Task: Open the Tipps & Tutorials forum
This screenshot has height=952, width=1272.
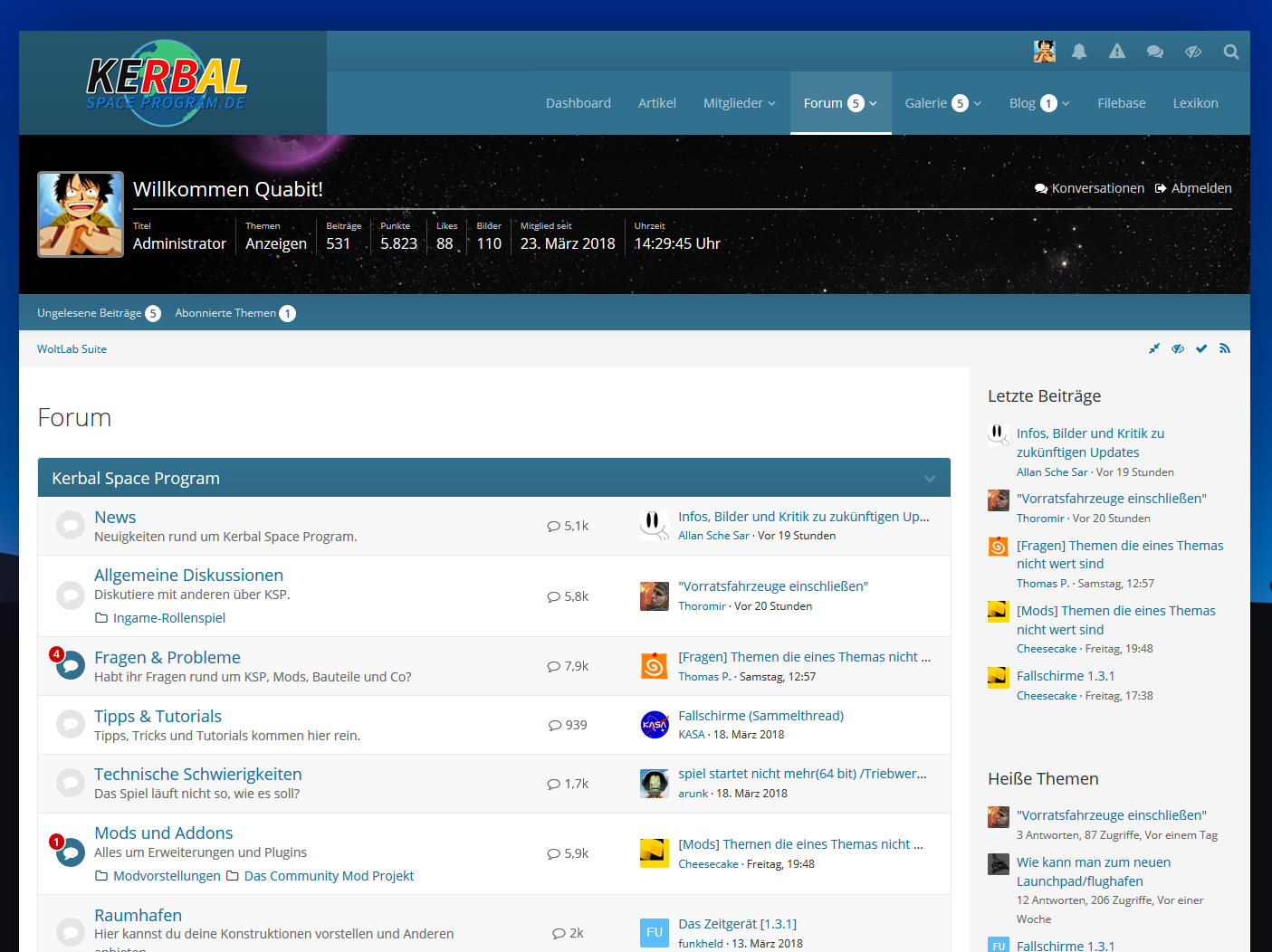Action: (158, 716)
